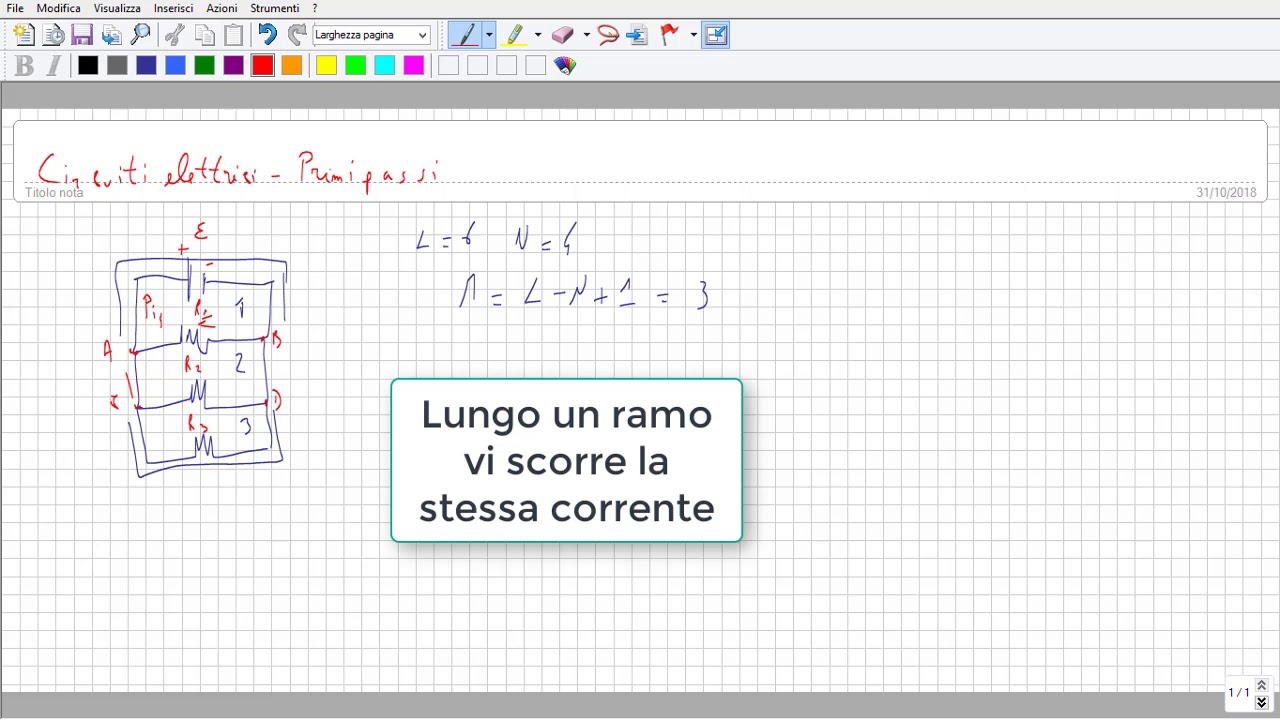This screenshot has width=1280, height=720.
Task: Open the Azioni menu
Action: click(222, 8)
